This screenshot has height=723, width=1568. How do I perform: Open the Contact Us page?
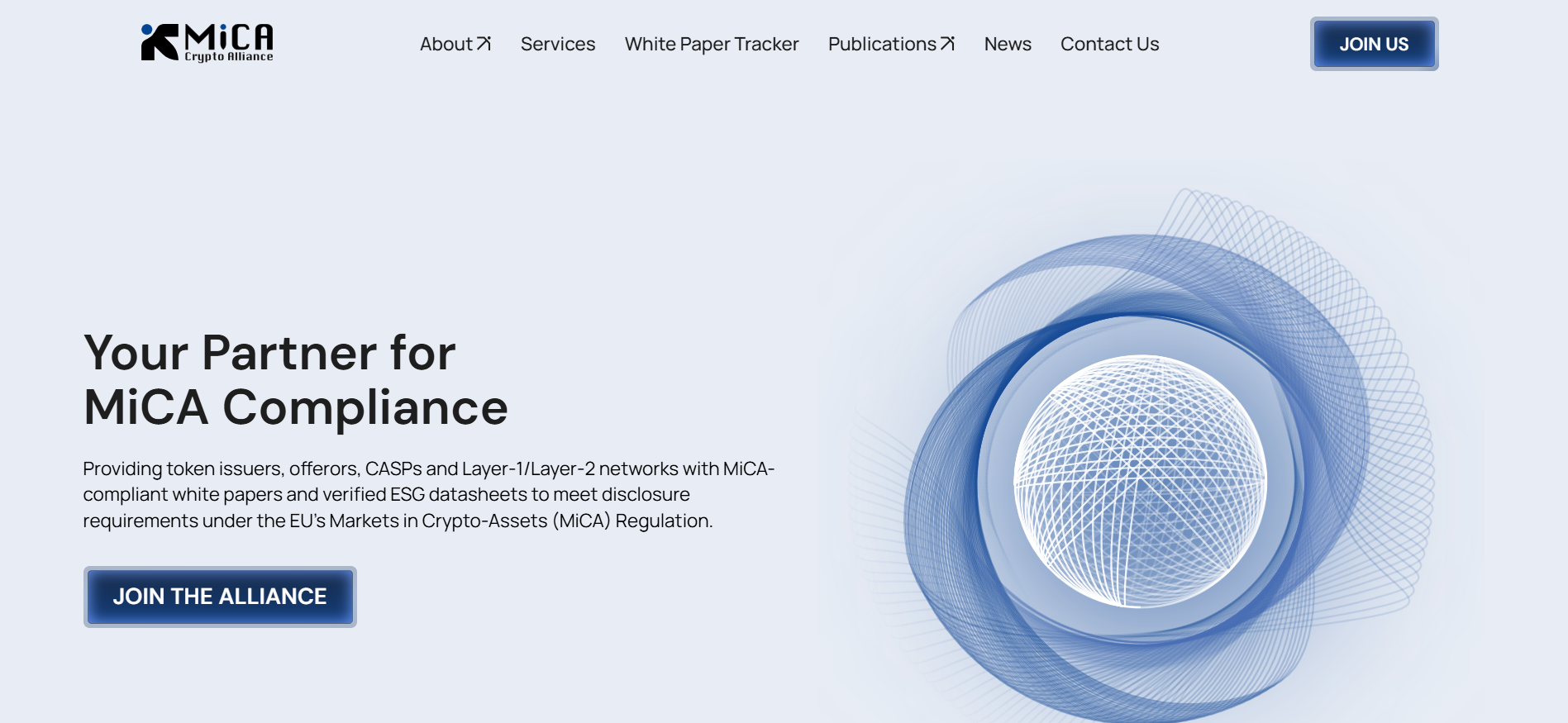click(1109, 44)
